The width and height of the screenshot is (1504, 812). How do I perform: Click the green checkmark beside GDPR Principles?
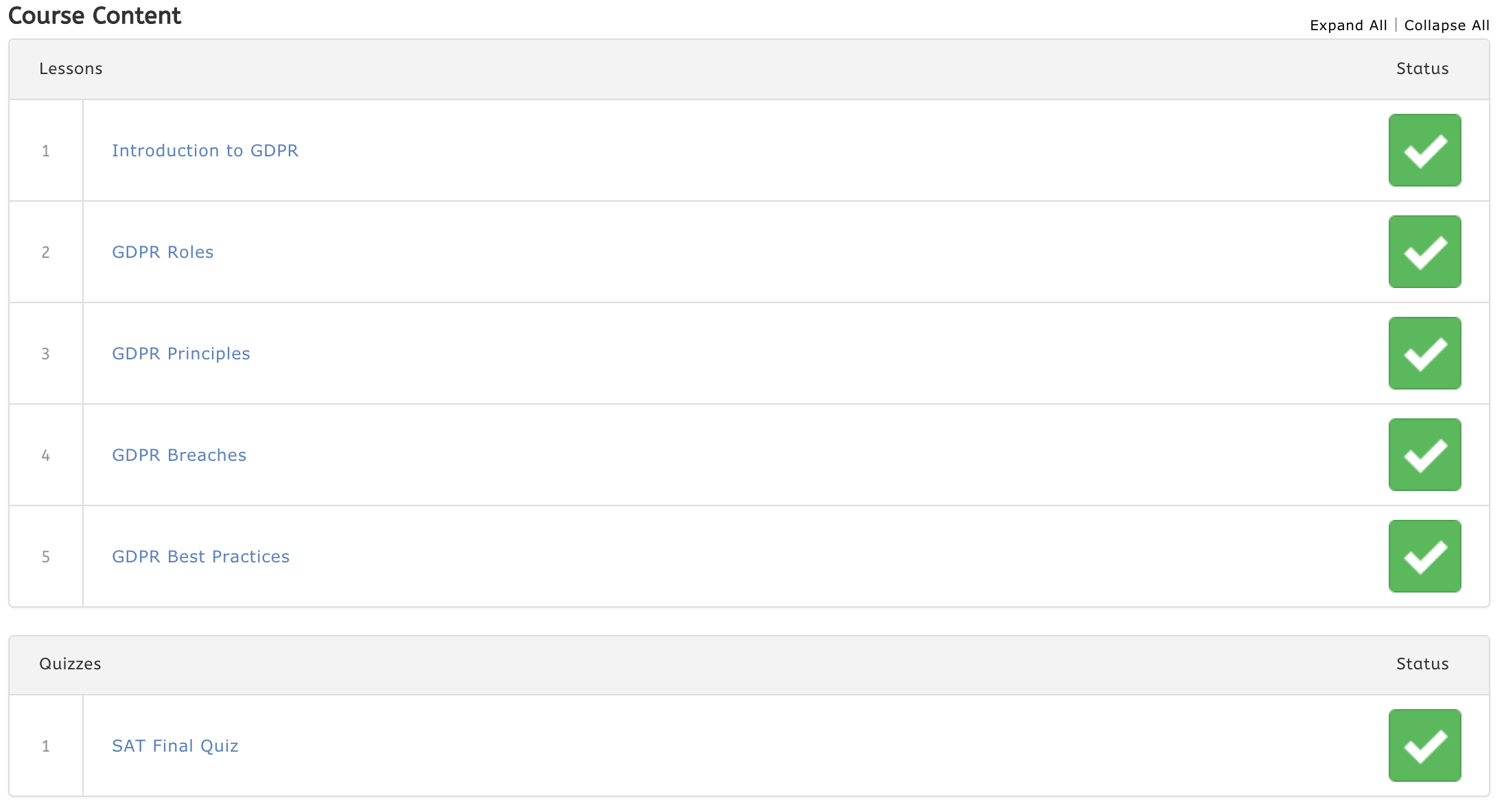(x=1424, y=353)
